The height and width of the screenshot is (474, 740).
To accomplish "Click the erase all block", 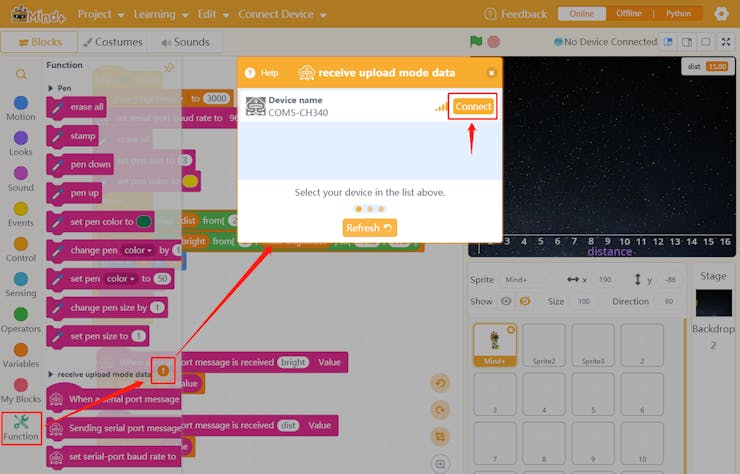I will 76,108.
